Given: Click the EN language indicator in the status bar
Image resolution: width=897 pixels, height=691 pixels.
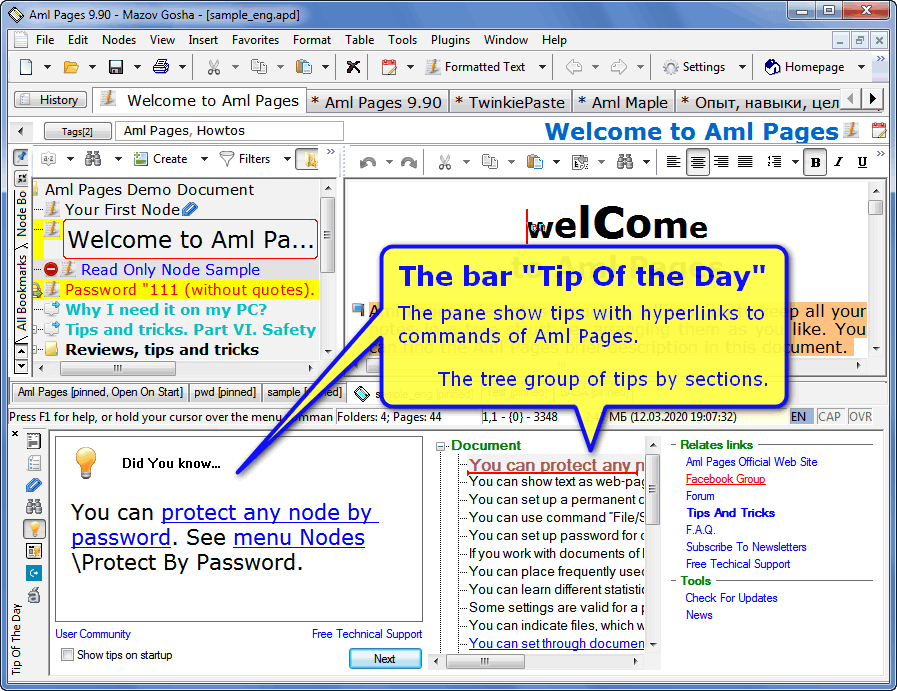Looking at the screenshot, I should coord(799,416).
